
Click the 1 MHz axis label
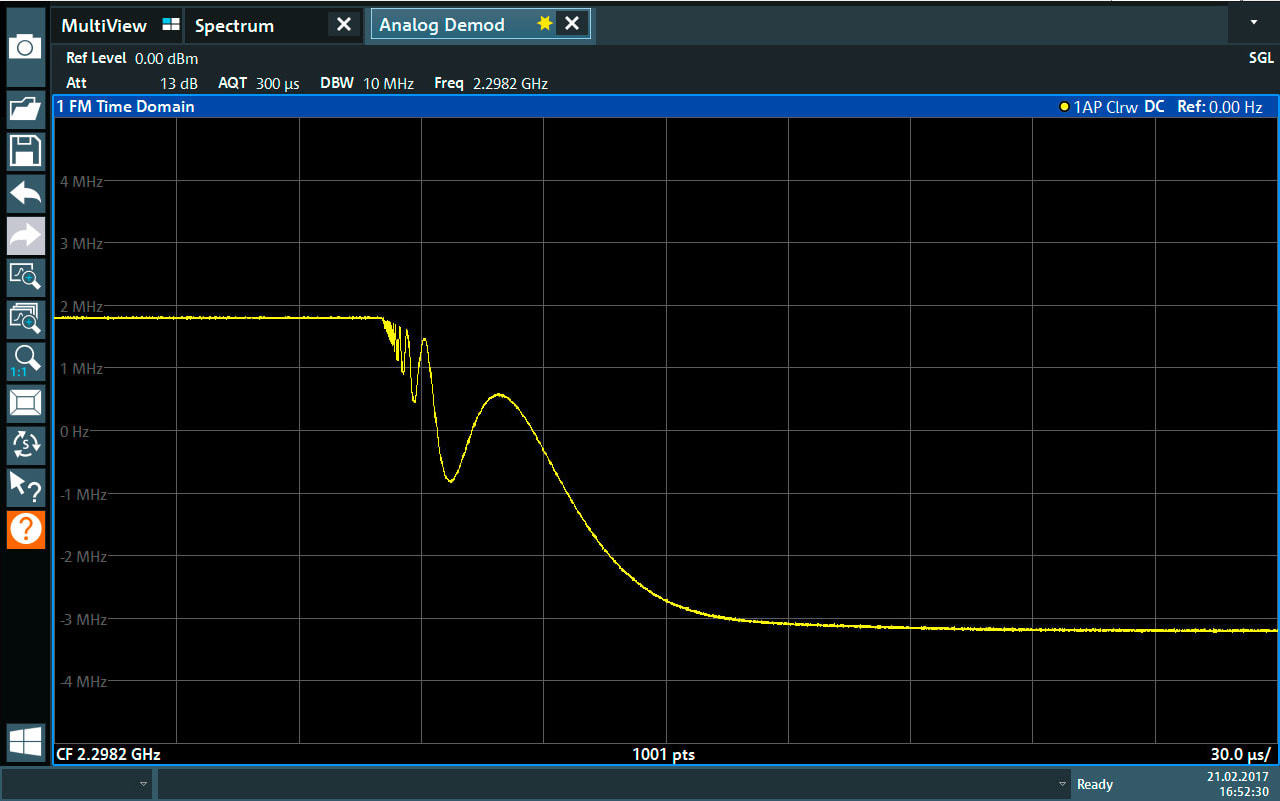click(81, 368)
